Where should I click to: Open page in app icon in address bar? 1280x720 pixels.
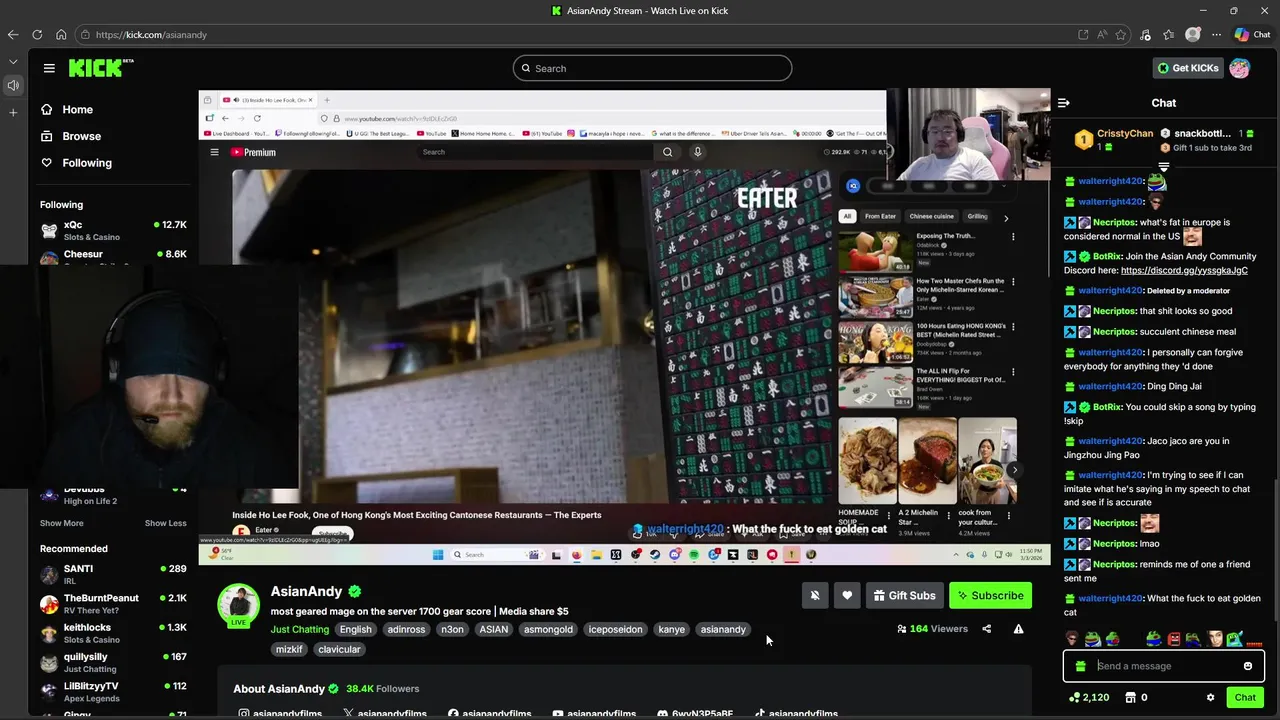tap(1083, 35)
